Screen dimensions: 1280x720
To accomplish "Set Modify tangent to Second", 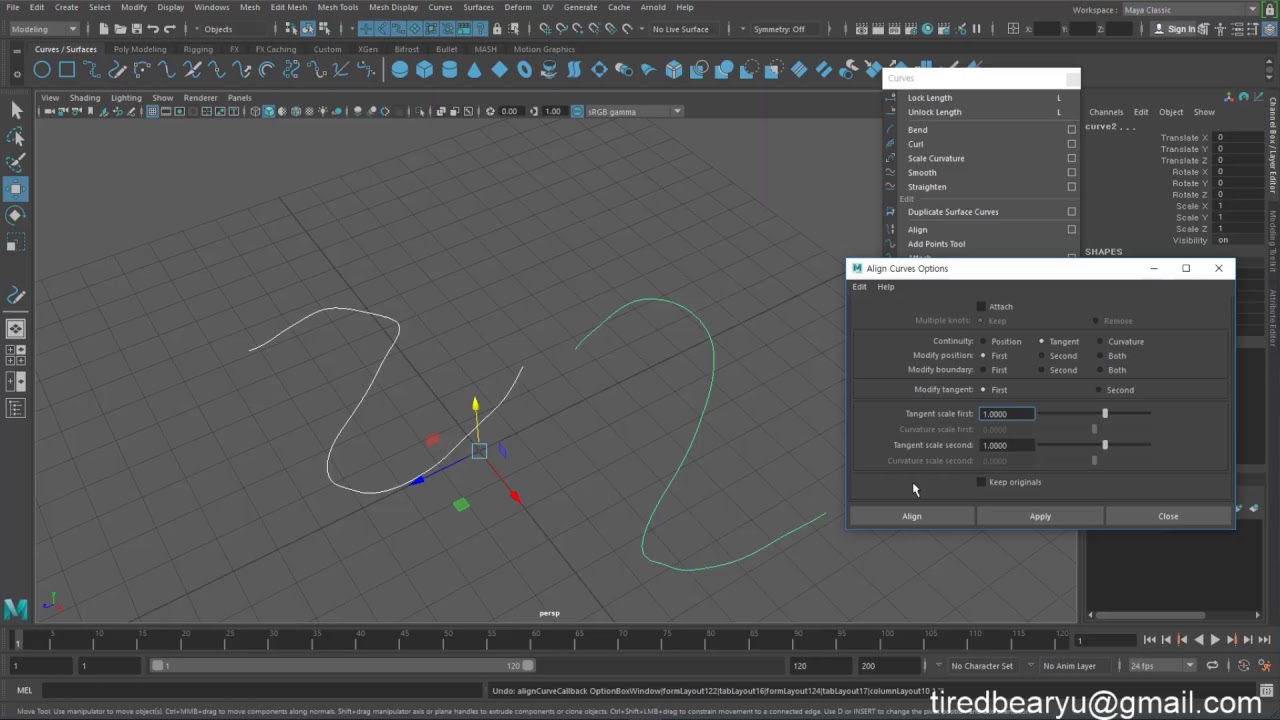I will [1100, 390].
